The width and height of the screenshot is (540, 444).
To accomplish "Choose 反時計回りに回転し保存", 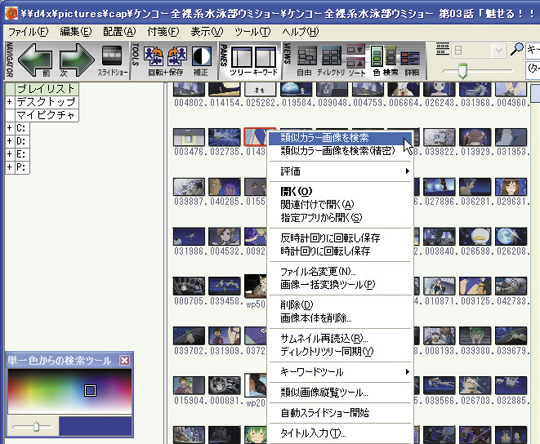I will 340,238.
